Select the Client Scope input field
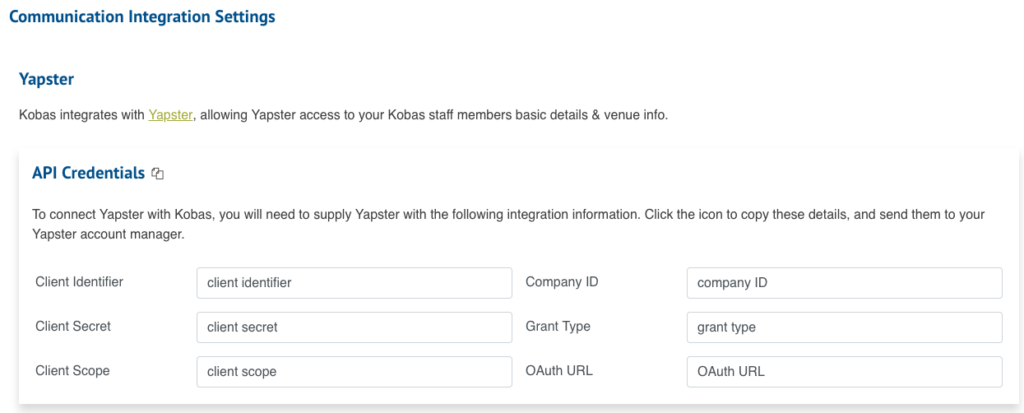This screenshot has height=413, width=1024. click(x=354, y=372)
